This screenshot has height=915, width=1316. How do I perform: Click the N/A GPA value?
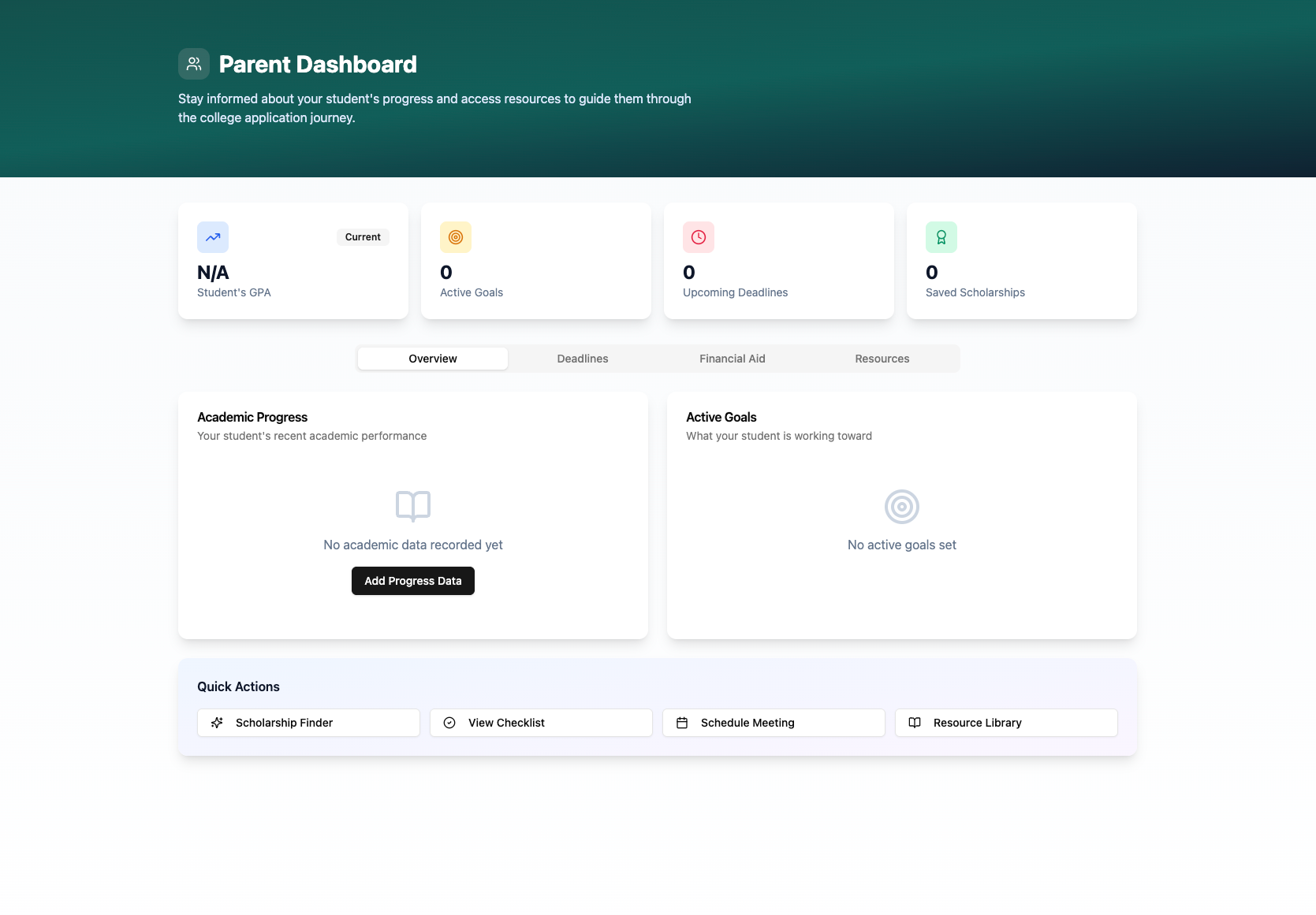pos(213,273)
